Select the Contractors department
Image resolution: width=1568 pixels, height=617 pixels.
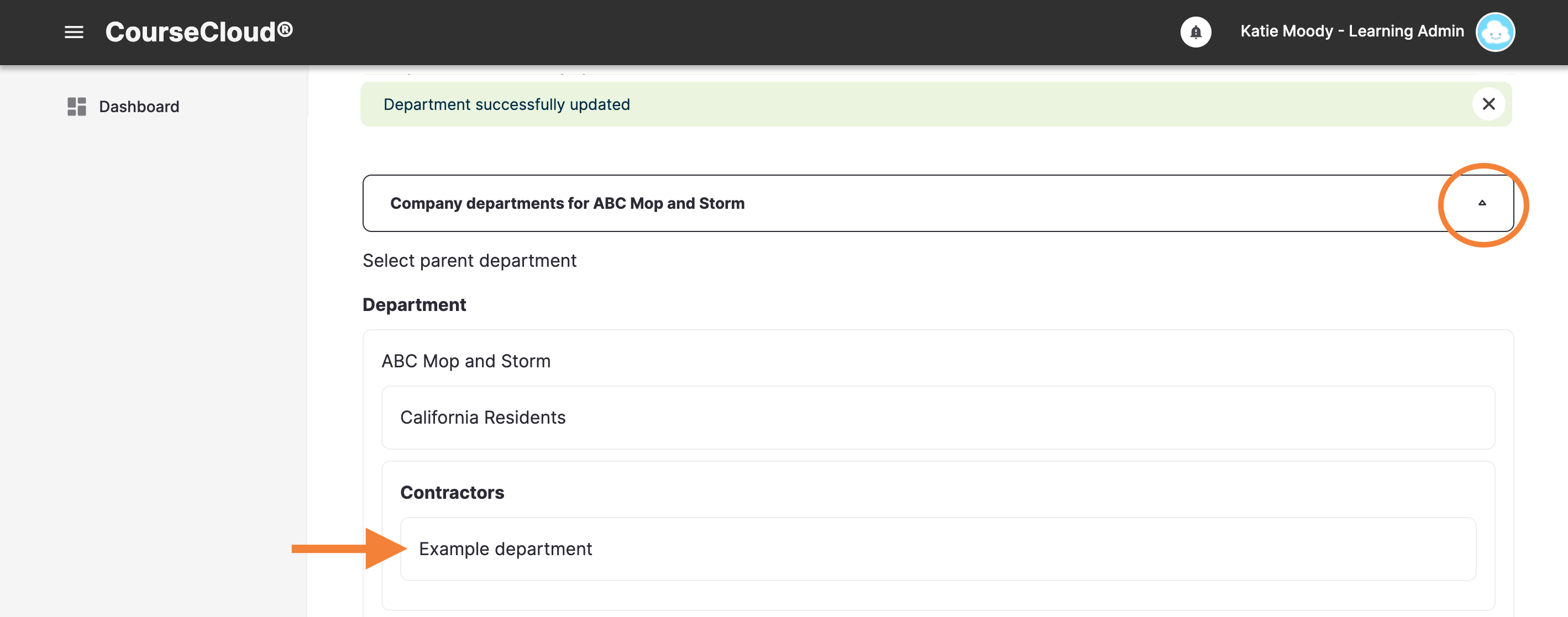pos(452,492)
